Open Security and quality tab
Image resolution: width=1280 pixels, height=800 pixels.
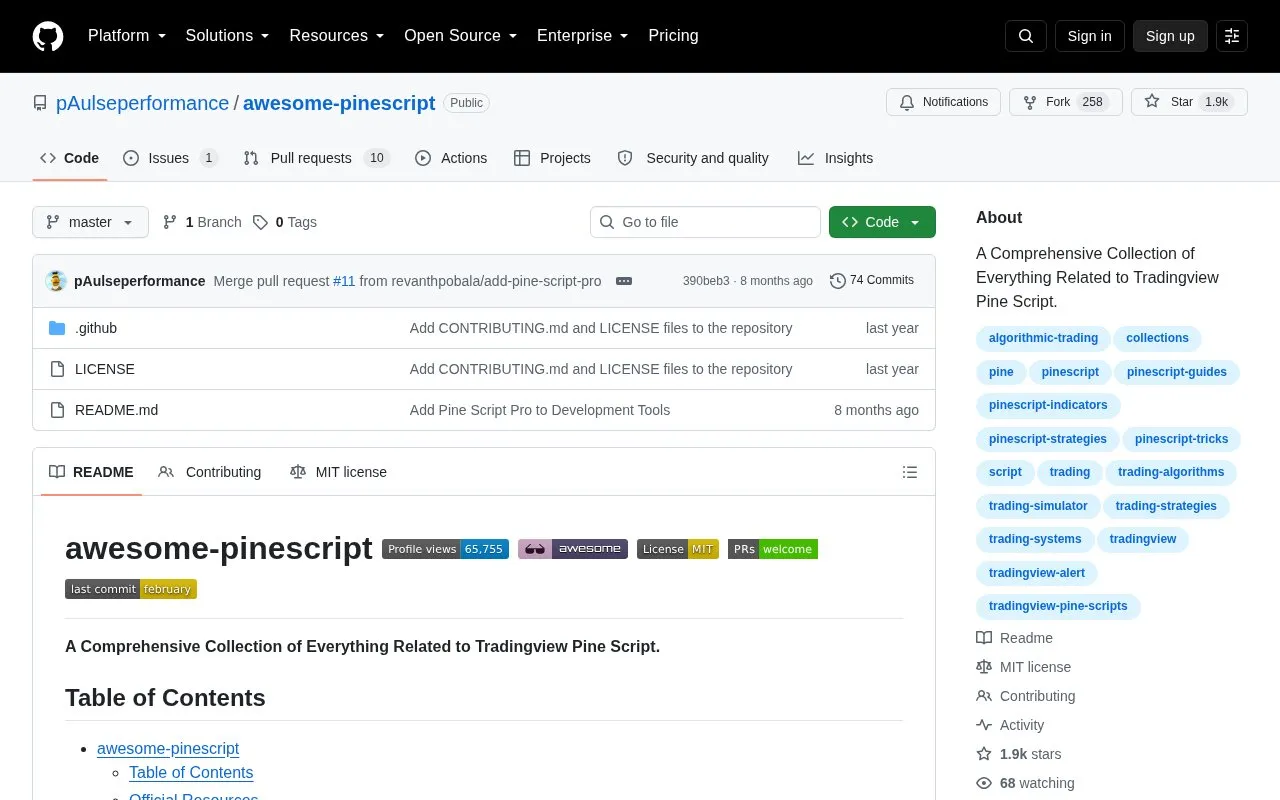pyautogui.click(x=693, y=158)
